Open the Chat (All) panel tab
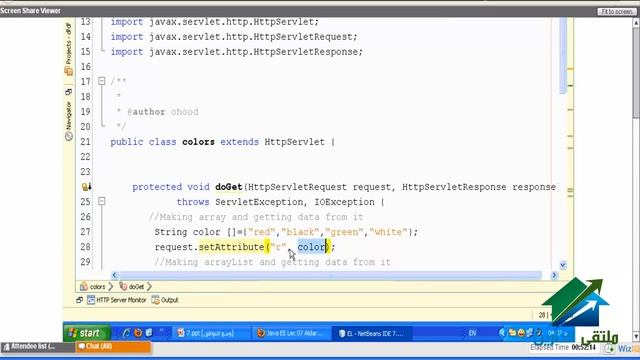Image resolution: width=640 pixels, height=360 pixels. tap(113, 347)
